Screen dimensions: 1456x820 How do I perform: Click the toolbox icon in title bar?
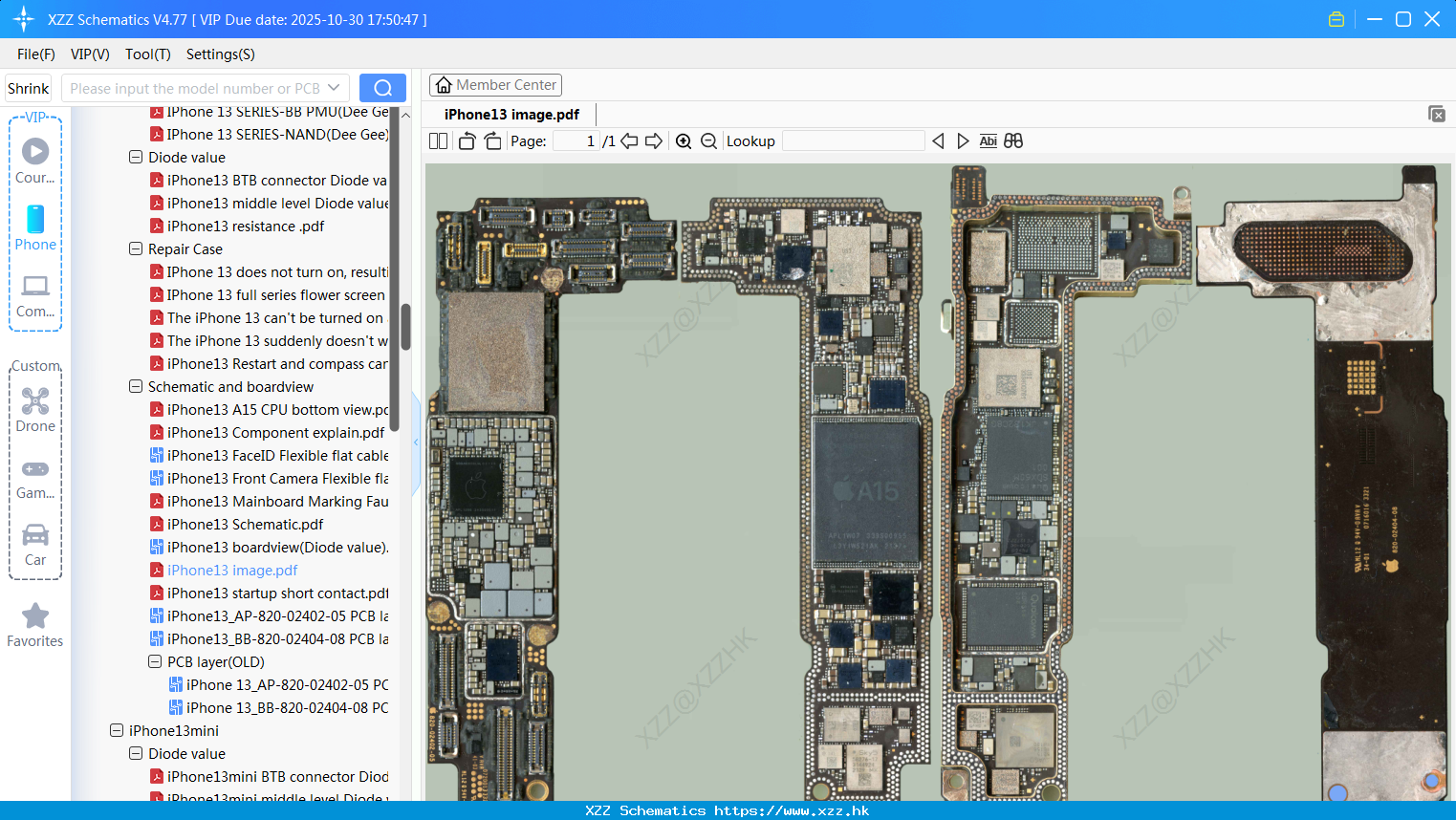pos(1336,19)
